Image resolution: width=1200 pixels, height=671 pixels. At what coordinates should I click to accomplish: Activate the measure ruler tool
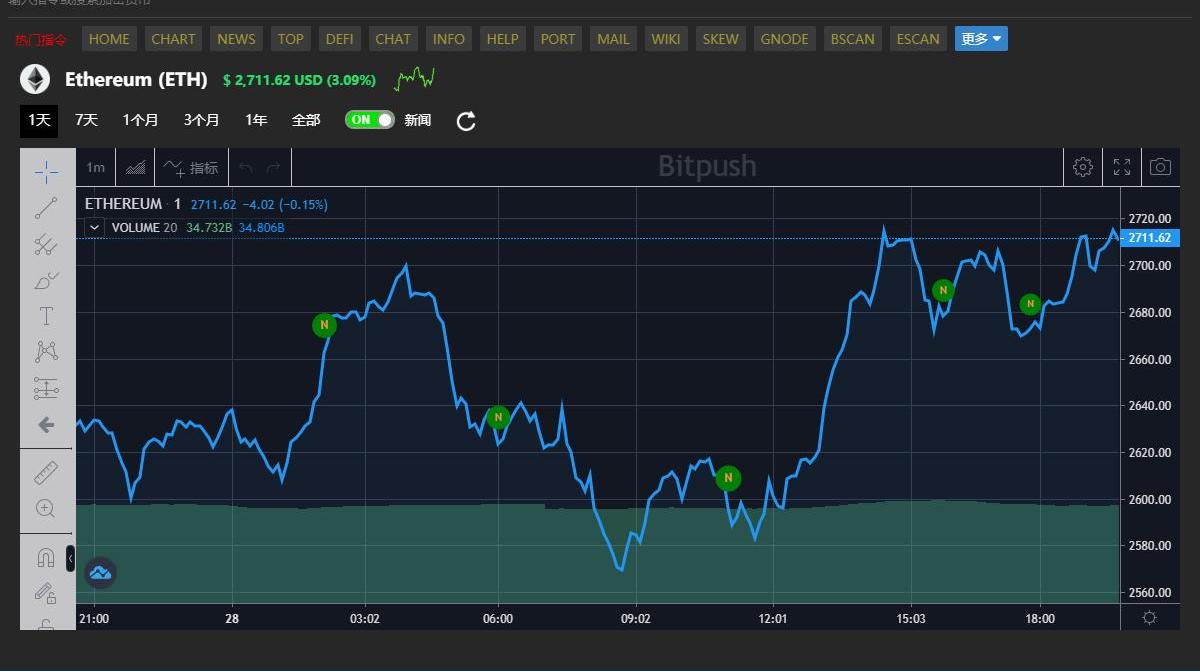(x=46, y=473)
